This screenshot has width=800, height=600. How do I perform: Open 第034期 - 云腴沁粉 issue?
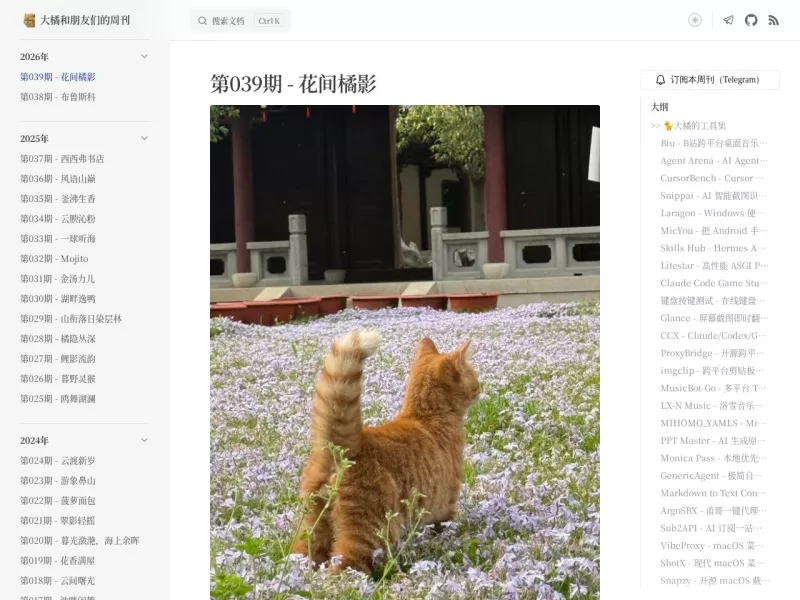pyautogui.click(x=58, y=218)
